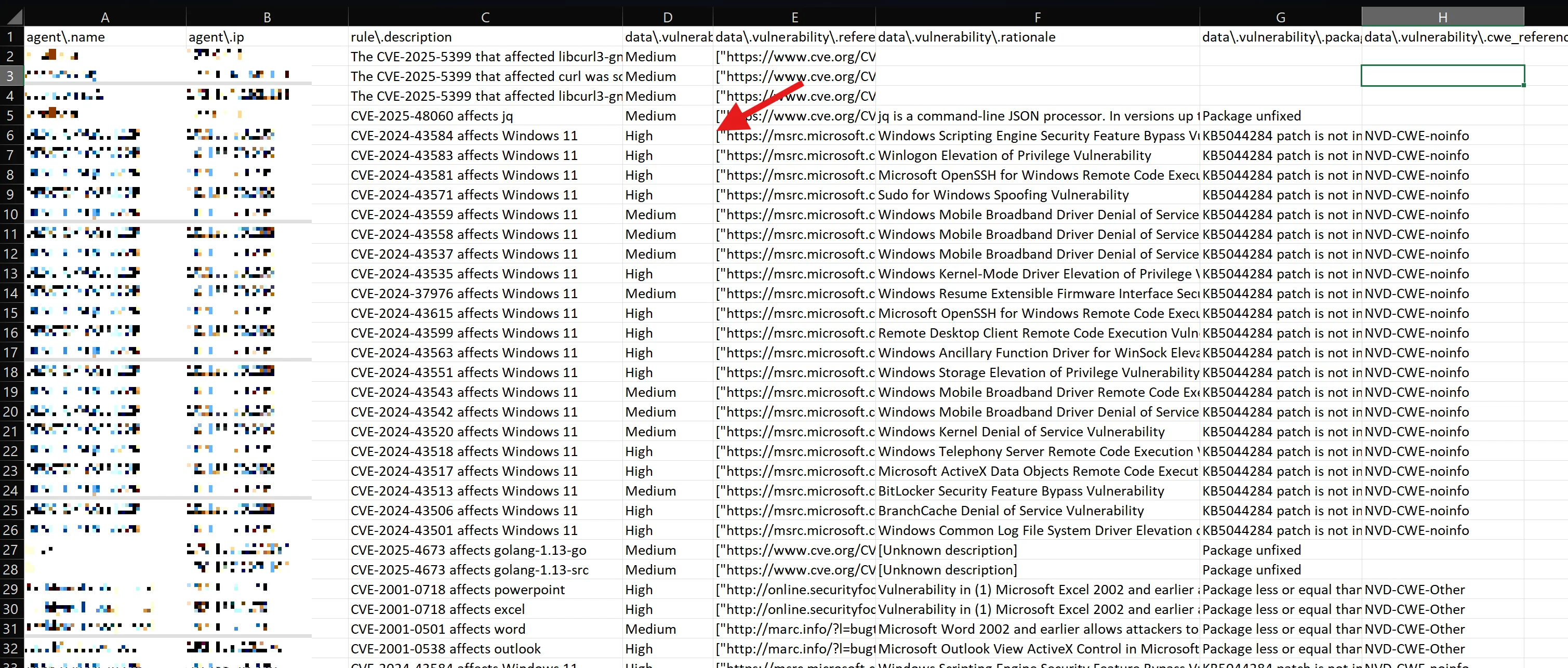Click the agent\.ip header cell
This screenshot has width=1568, height=668.
coord(267,36)
